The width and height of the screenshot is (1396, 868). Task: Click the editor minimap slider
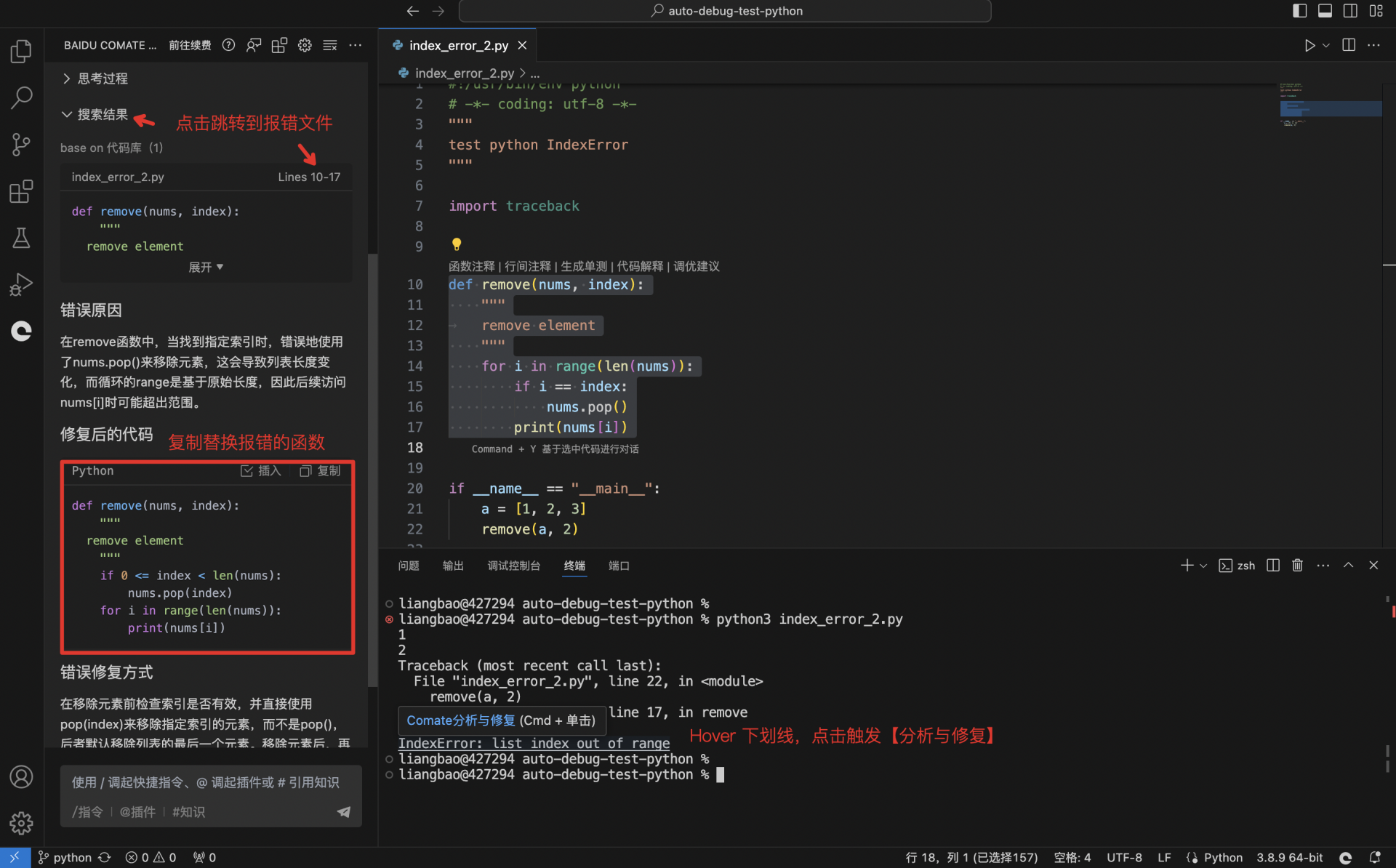(1331, 108)
